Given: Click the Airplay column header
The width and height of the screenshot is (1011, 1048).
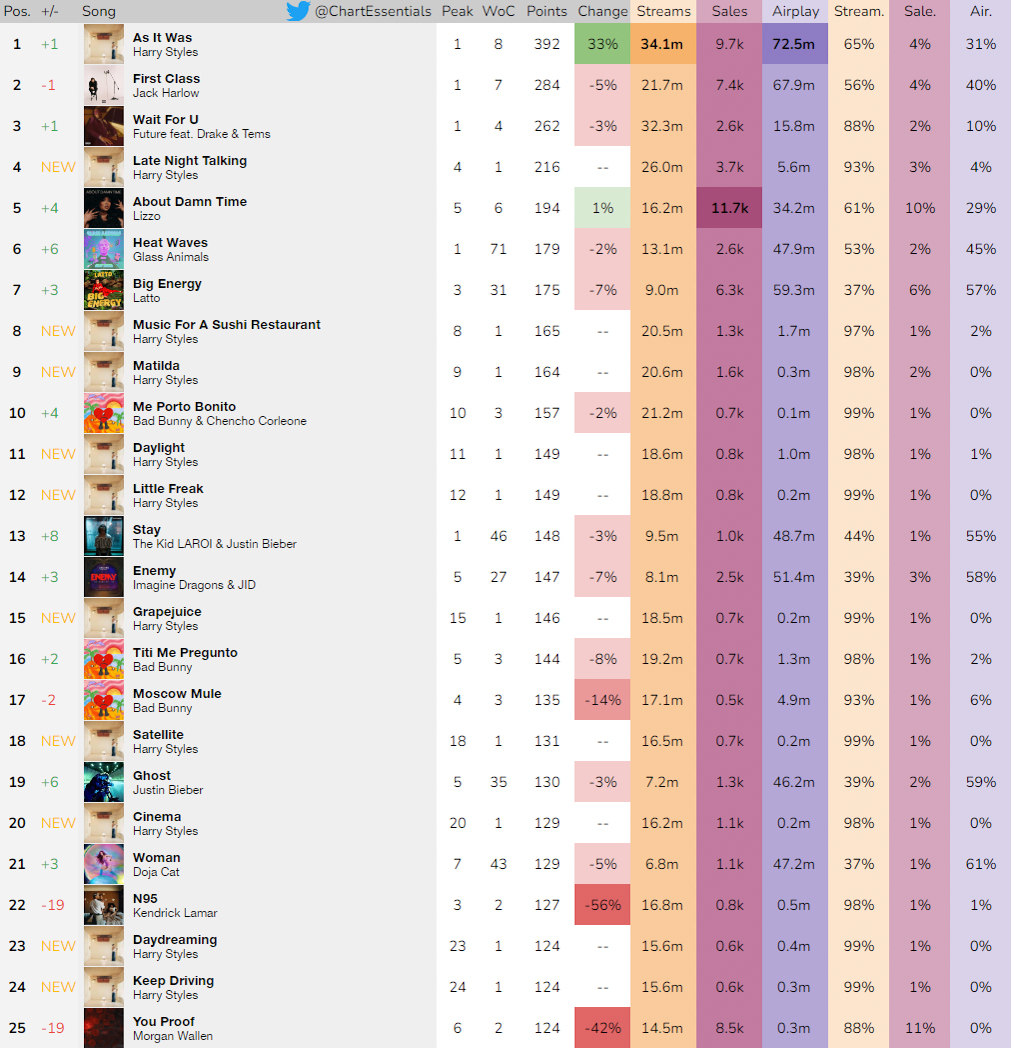Looking at the screenshot, I should [x=795, y=11].
